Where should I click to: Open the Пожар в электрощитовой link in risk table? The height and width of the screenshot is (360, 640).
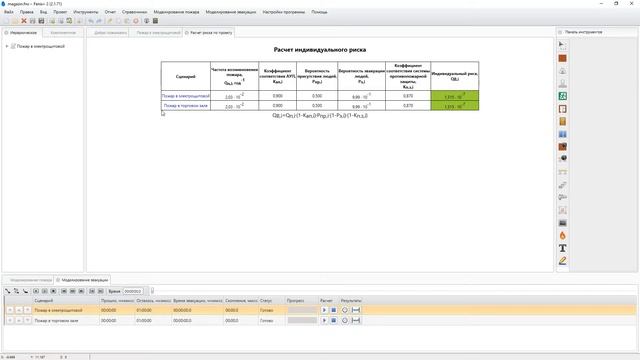click(186, 96)
